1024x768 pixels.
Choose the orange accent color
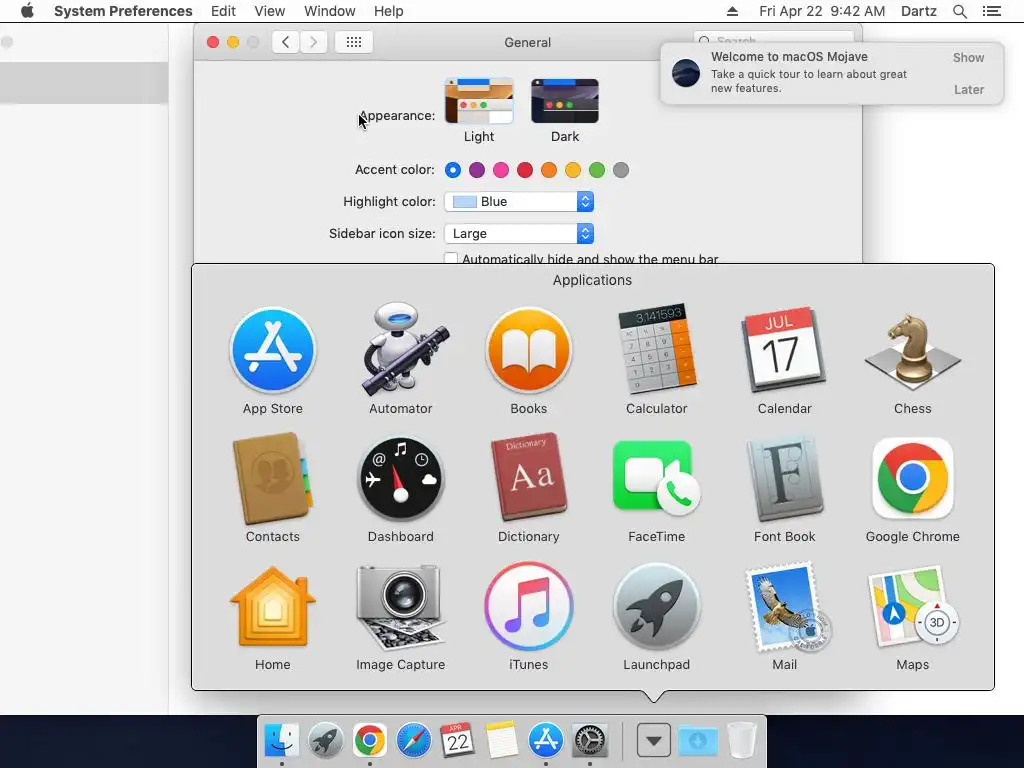click(x=549, y=170)
